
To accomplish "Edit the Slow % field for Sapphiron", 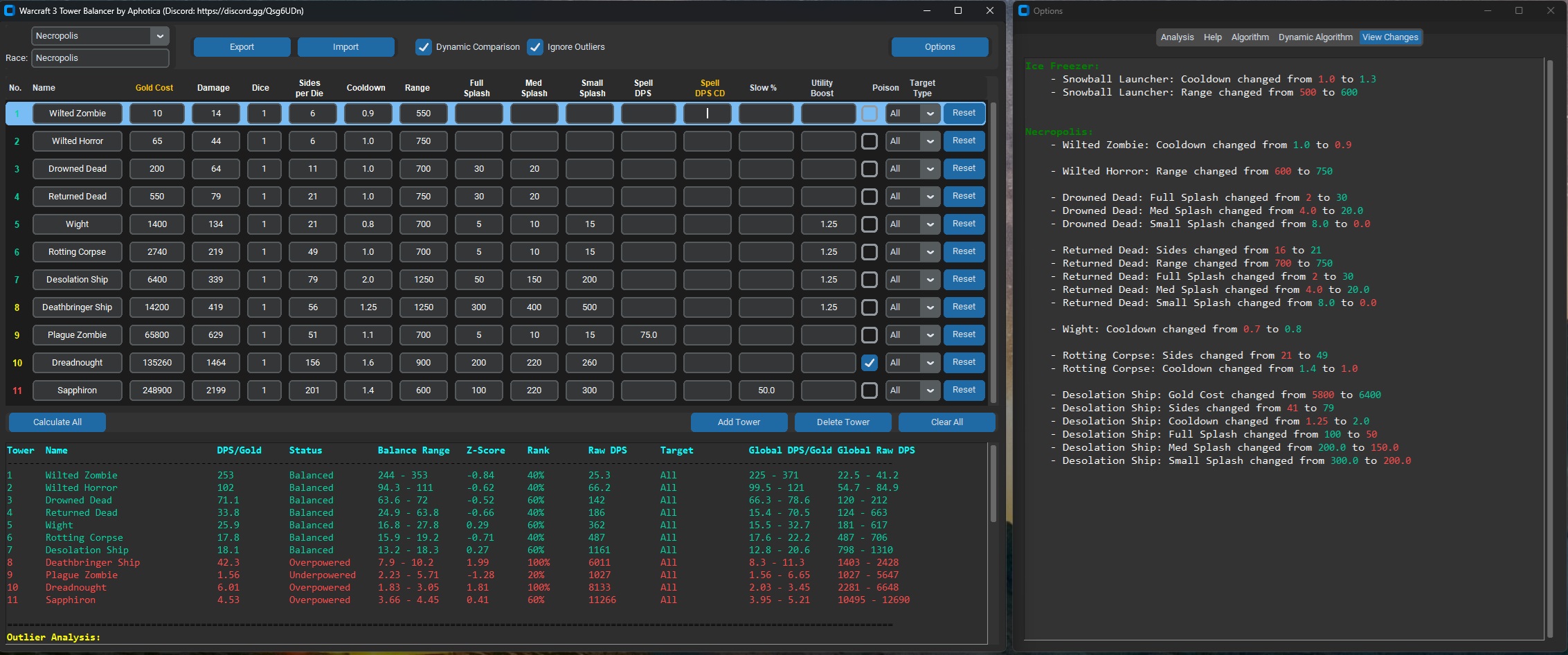I will (x=766, y=391).
